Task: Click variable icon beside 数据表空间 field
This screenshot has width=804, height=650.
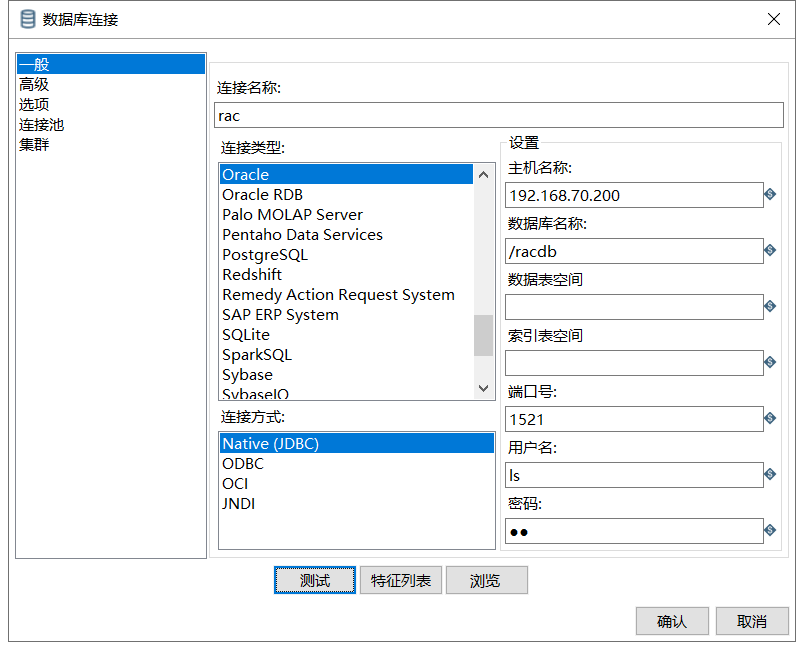Action: click(770, 306)
